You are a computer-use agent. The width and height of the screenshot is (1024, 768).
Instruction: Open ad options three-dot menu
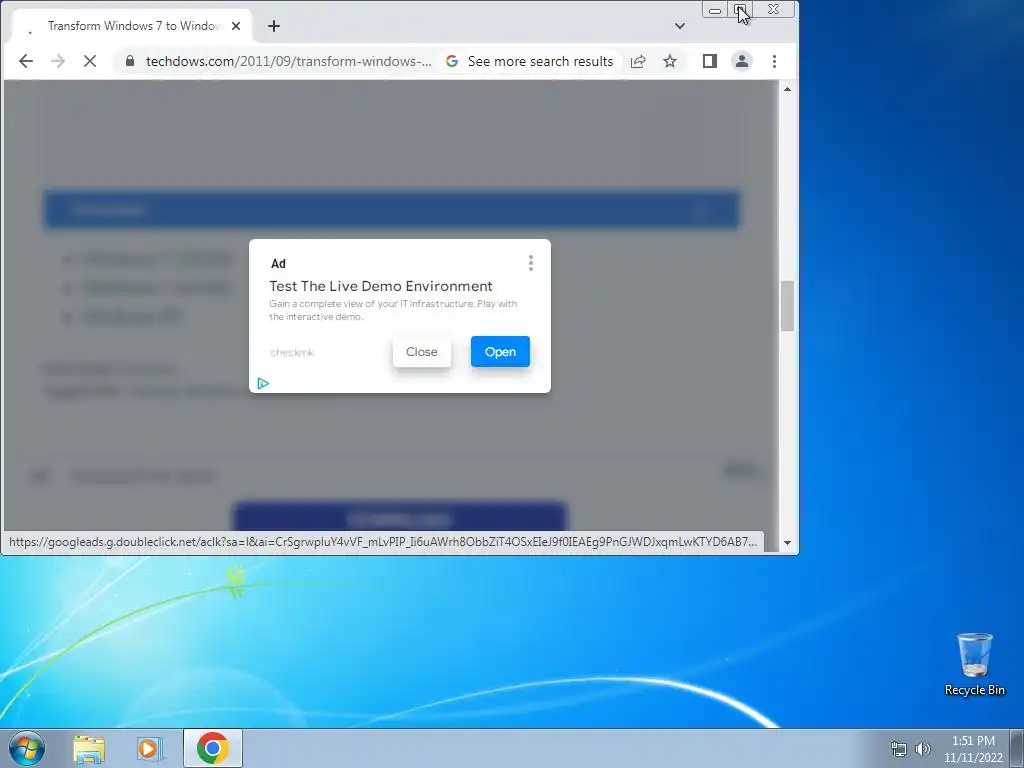point(531,263)
